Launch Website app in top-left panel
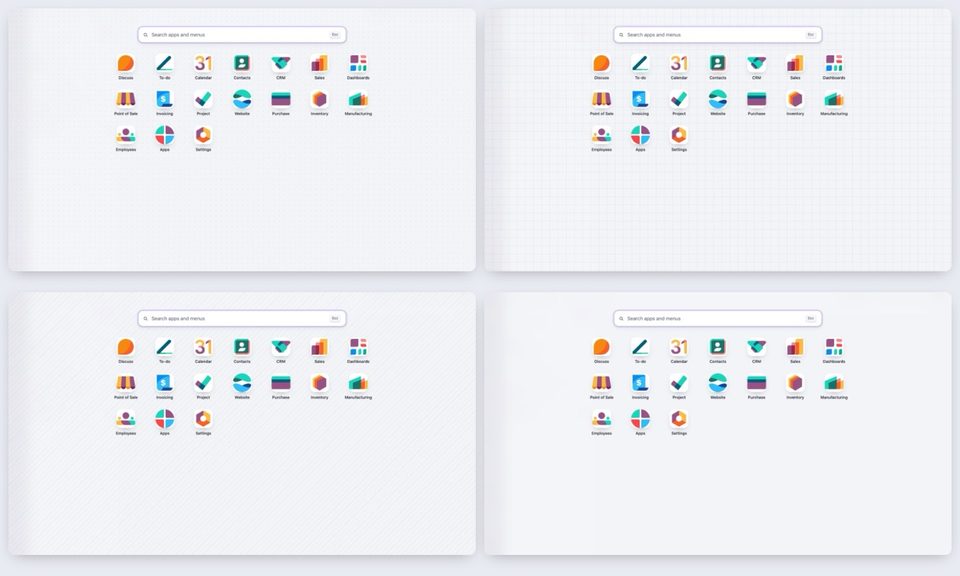This screenshot has height=576, width=960. [242, 99]
